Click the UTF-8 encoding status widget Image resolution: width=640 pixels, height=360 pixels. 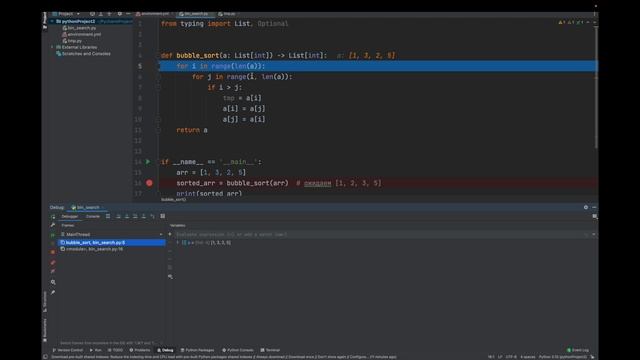pos(511,357)
